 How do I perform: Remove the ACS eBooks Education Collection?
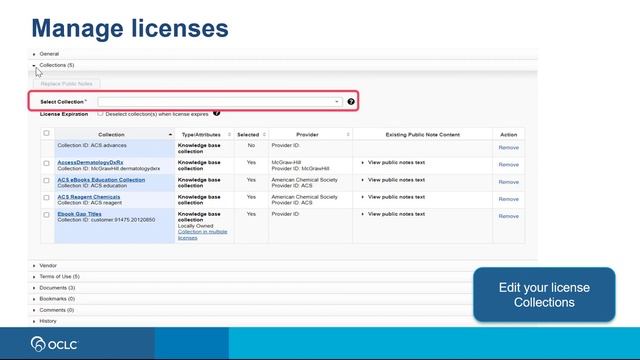coord(509,182)
